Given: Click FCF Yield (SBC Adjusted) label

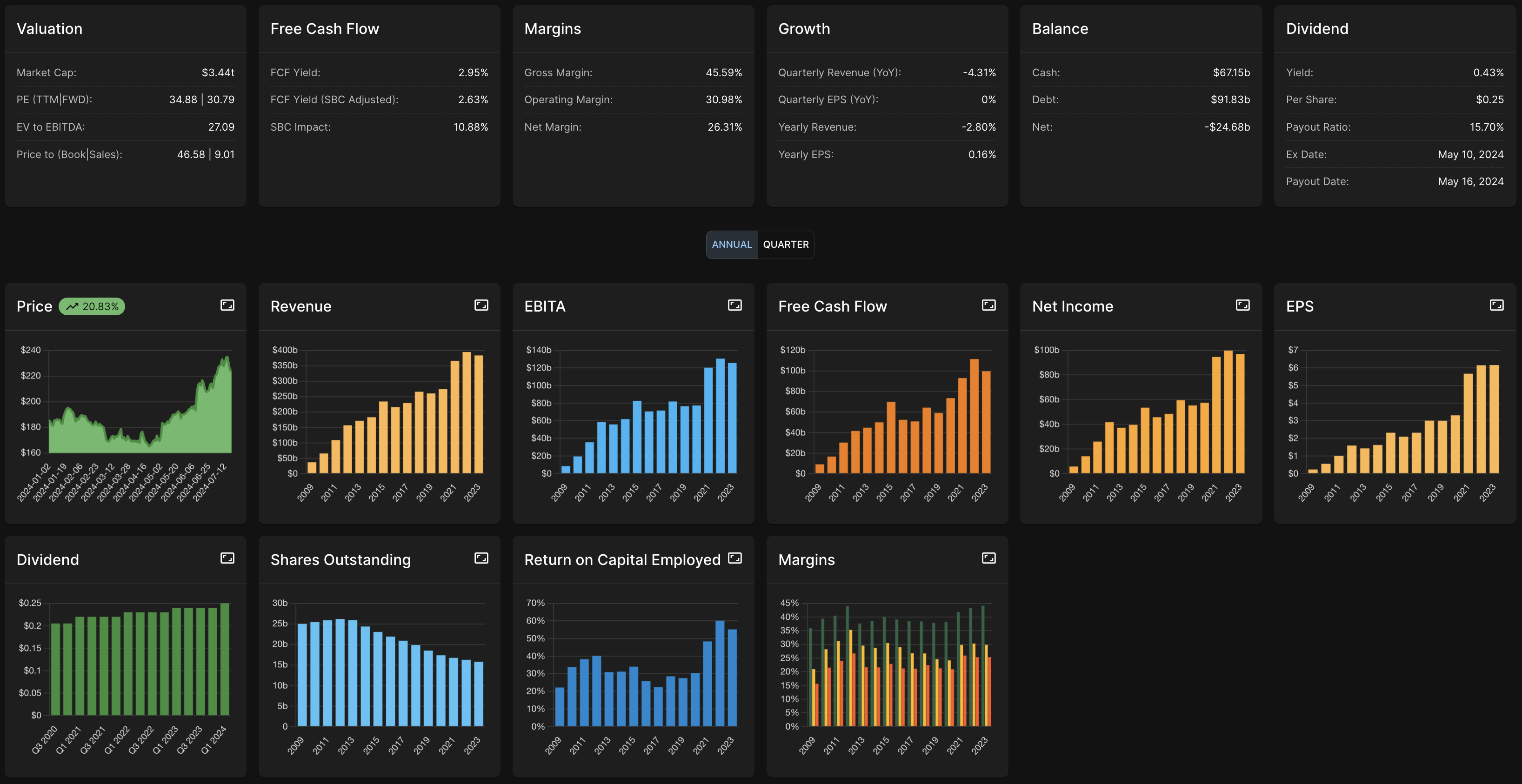Looking at the screenshot, I should tap(334, 100).
